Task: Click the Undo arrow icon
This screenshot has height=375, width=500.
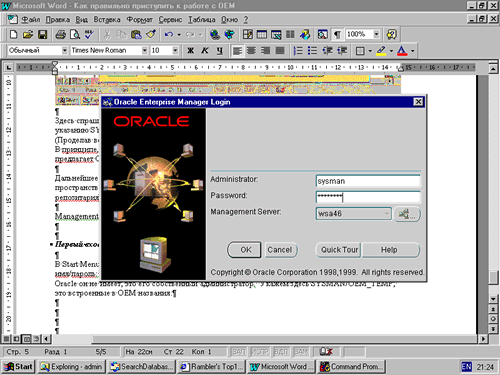Action: coord(169,34)
